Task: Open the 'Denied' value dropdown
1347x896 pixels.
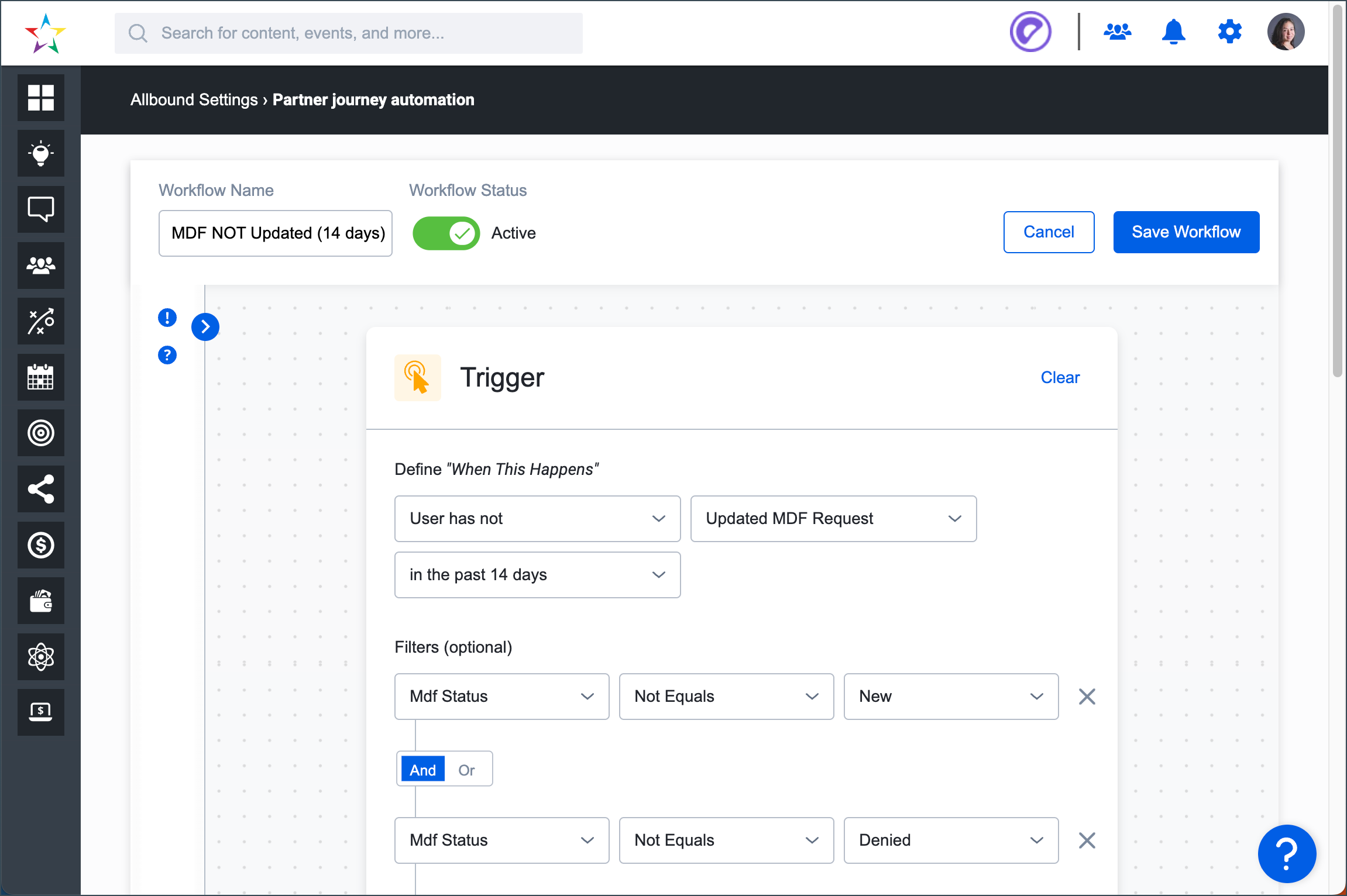Action: (x=951, y=840)
